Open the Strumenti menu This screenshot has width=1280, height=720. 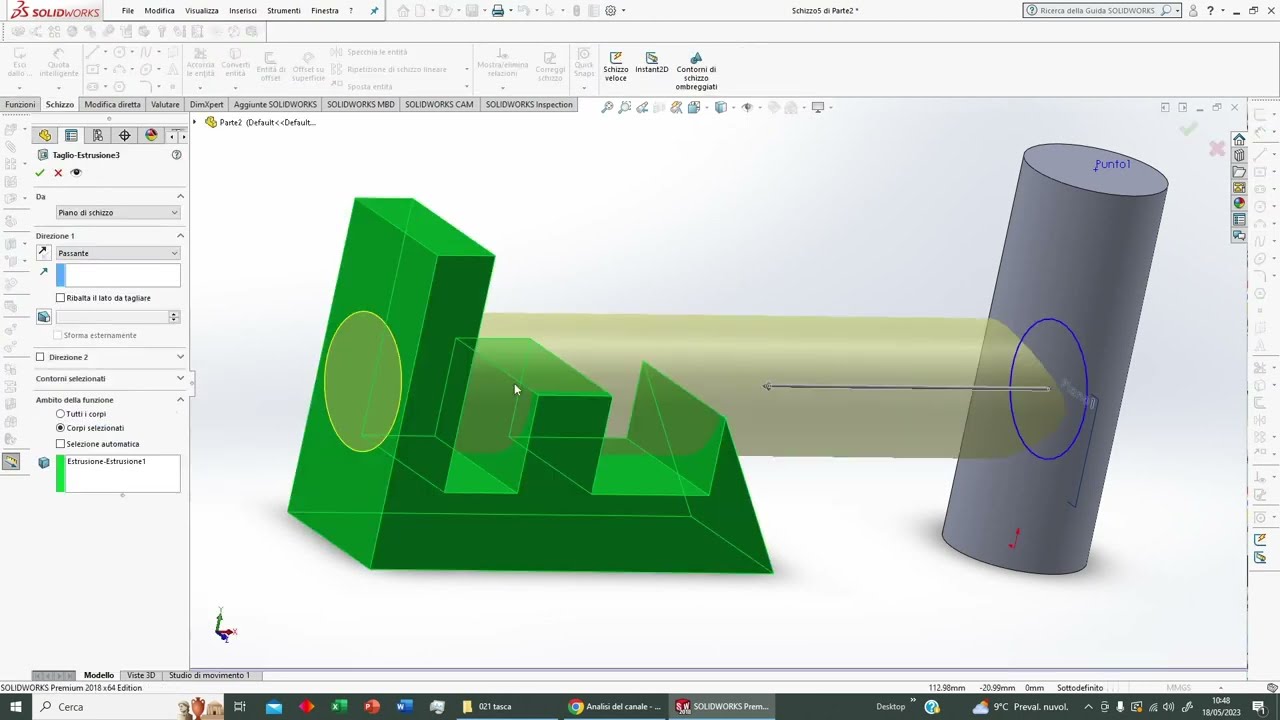[x=284, y=11]
